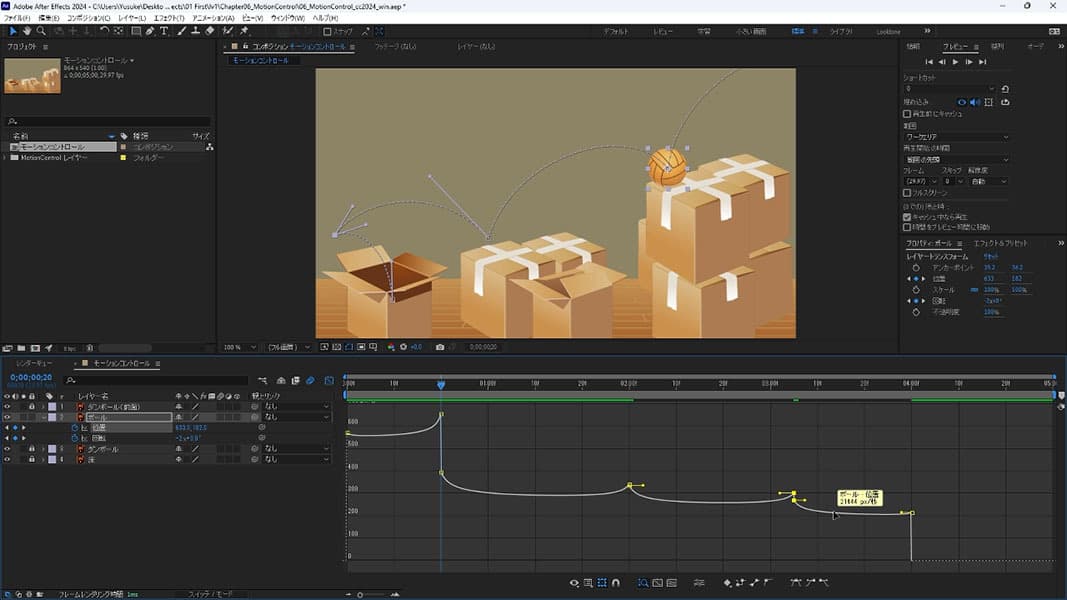Viewport: 1067px width, 600px height.
Task: Toggle the 再生前にキャッシュ checkbox
Action: (x=907, y=114)
